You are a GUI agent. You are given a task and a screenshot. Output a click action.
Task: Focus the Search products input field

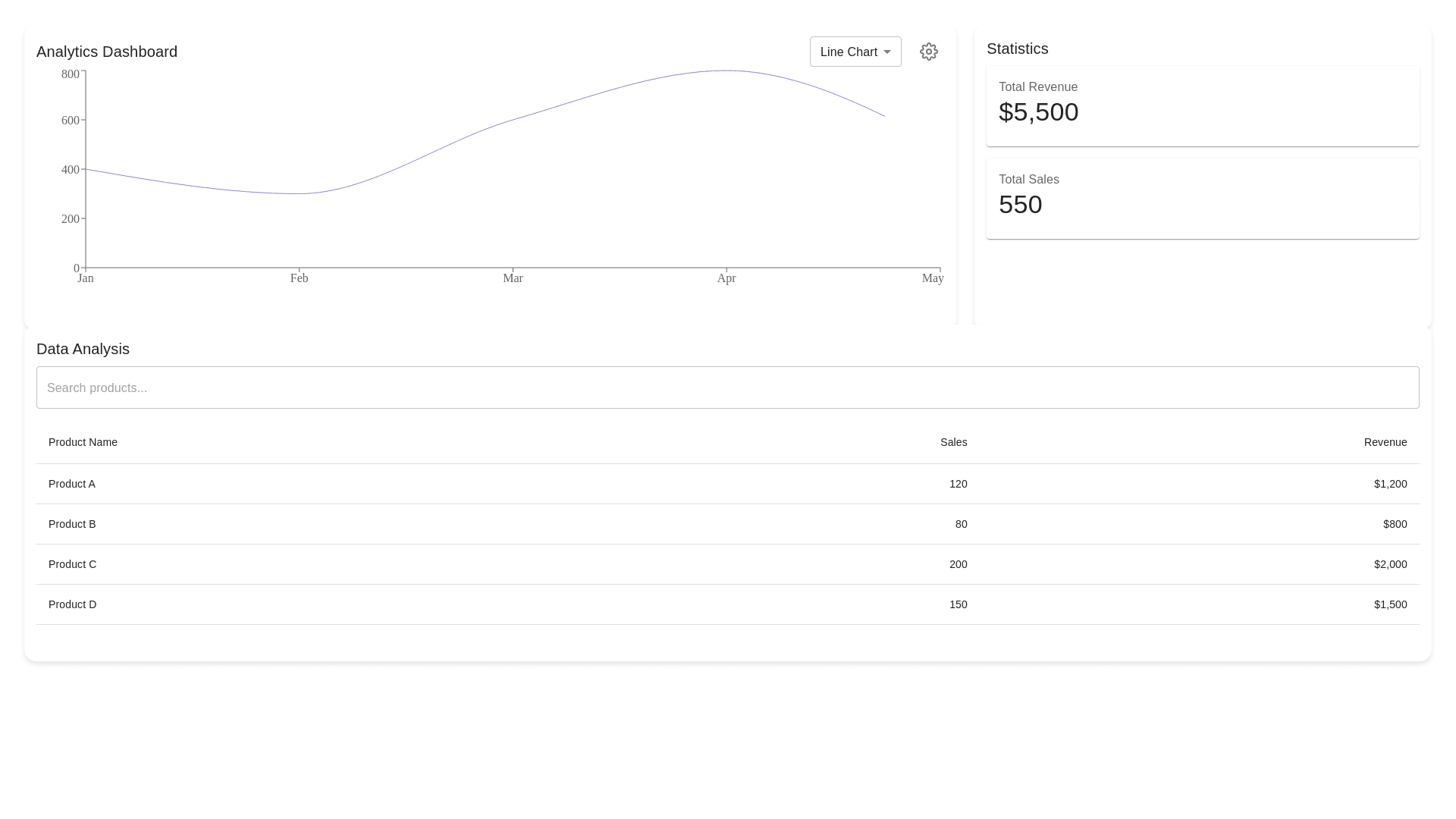[x=726, y=388]
